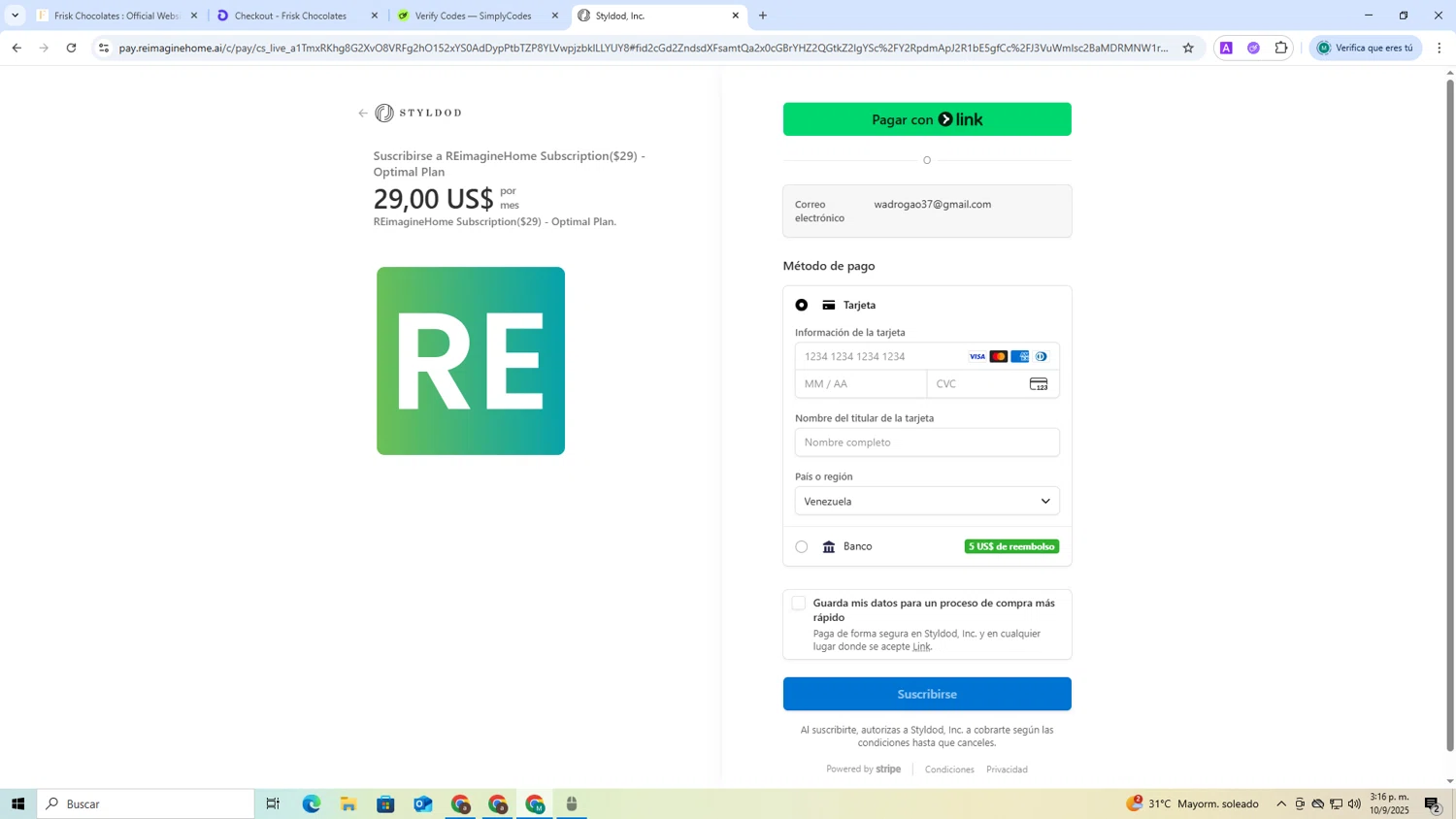The image size is (1456, 819).
Task: Focus the CVC field
Action: 993,384
